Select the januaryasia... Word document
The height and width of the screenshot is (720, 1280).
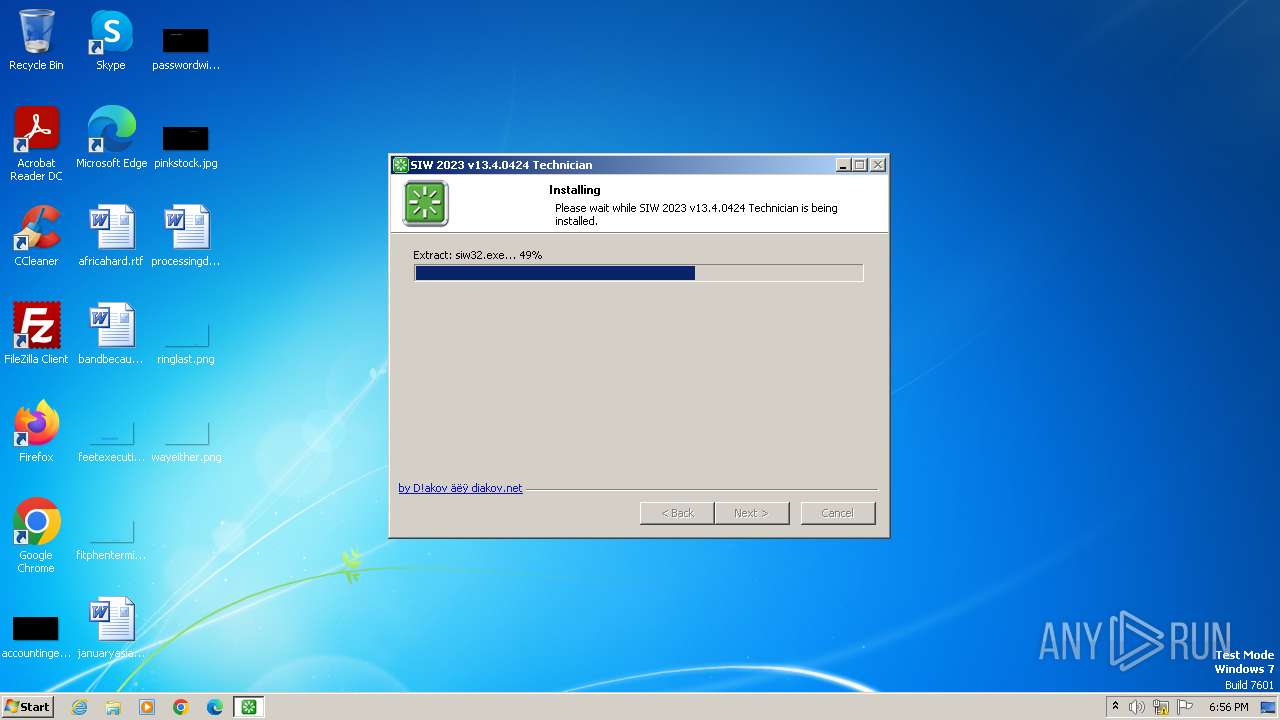pyautogui.click(x=111, y=628)
